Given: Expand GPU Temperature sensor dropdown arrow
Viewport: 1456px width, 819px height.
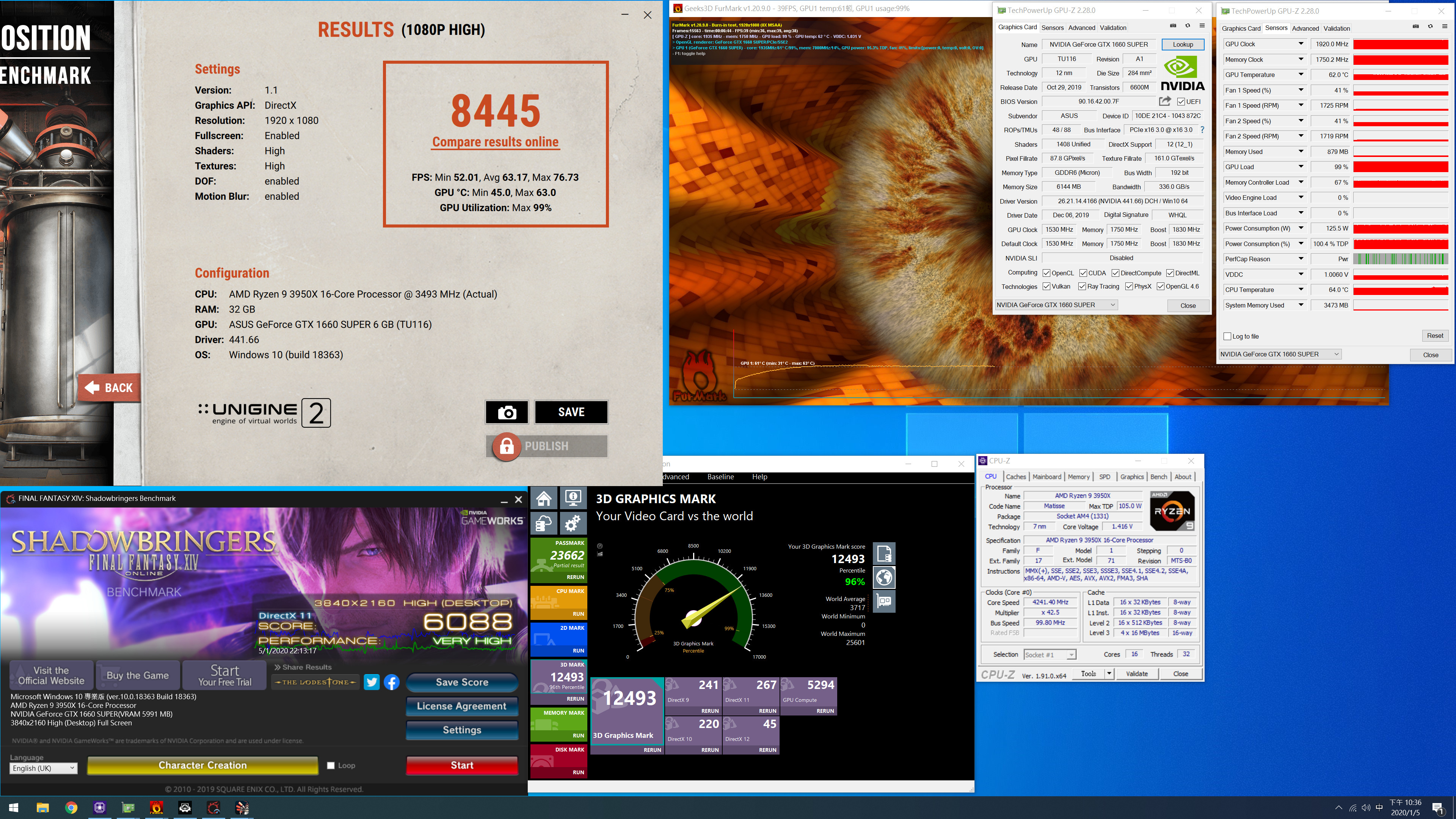Looking at the screenshot, I should coord(1301,75).
